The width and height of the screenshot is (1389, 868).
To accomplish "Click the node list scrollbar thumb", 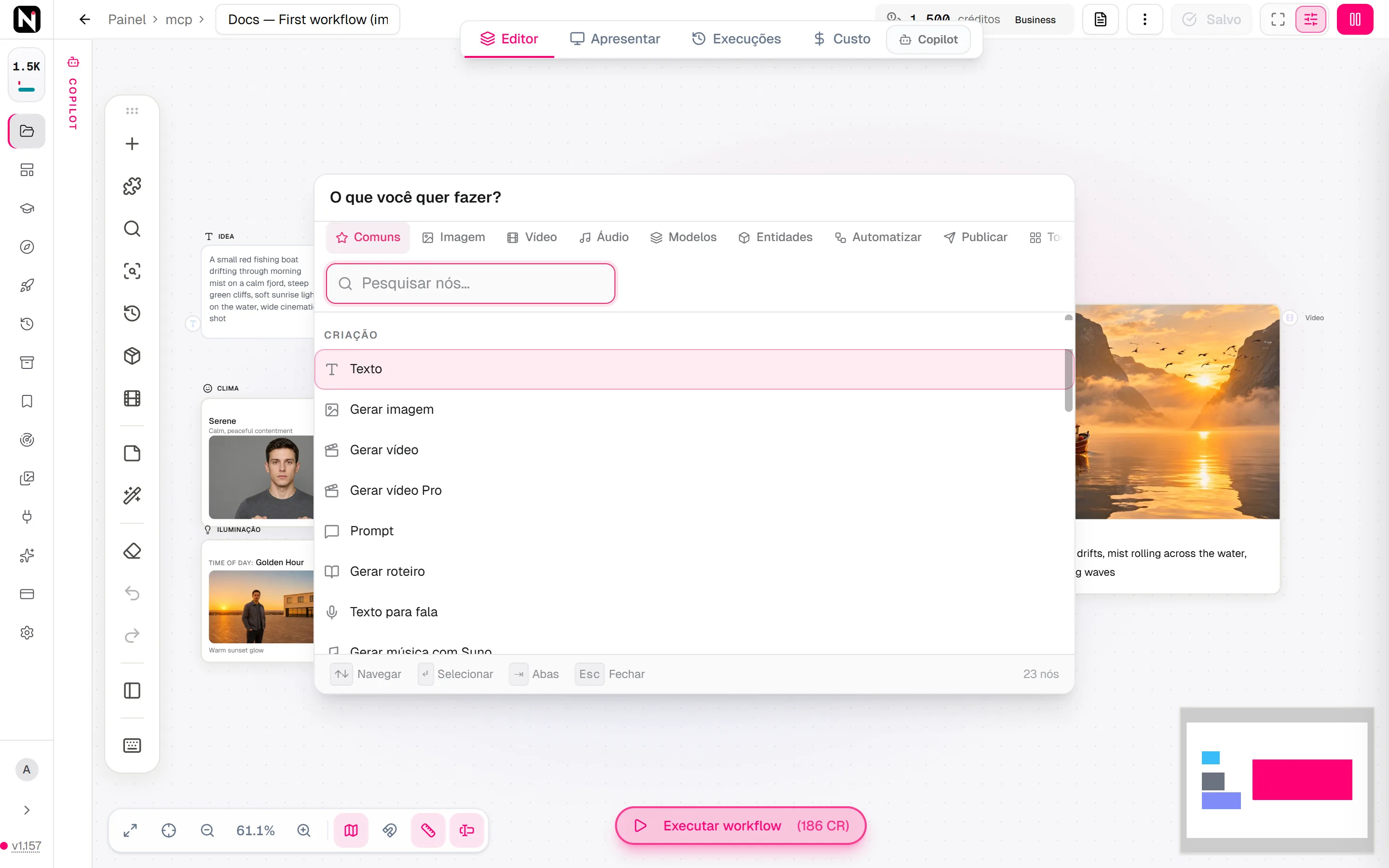I will (x=1068, y=380).
